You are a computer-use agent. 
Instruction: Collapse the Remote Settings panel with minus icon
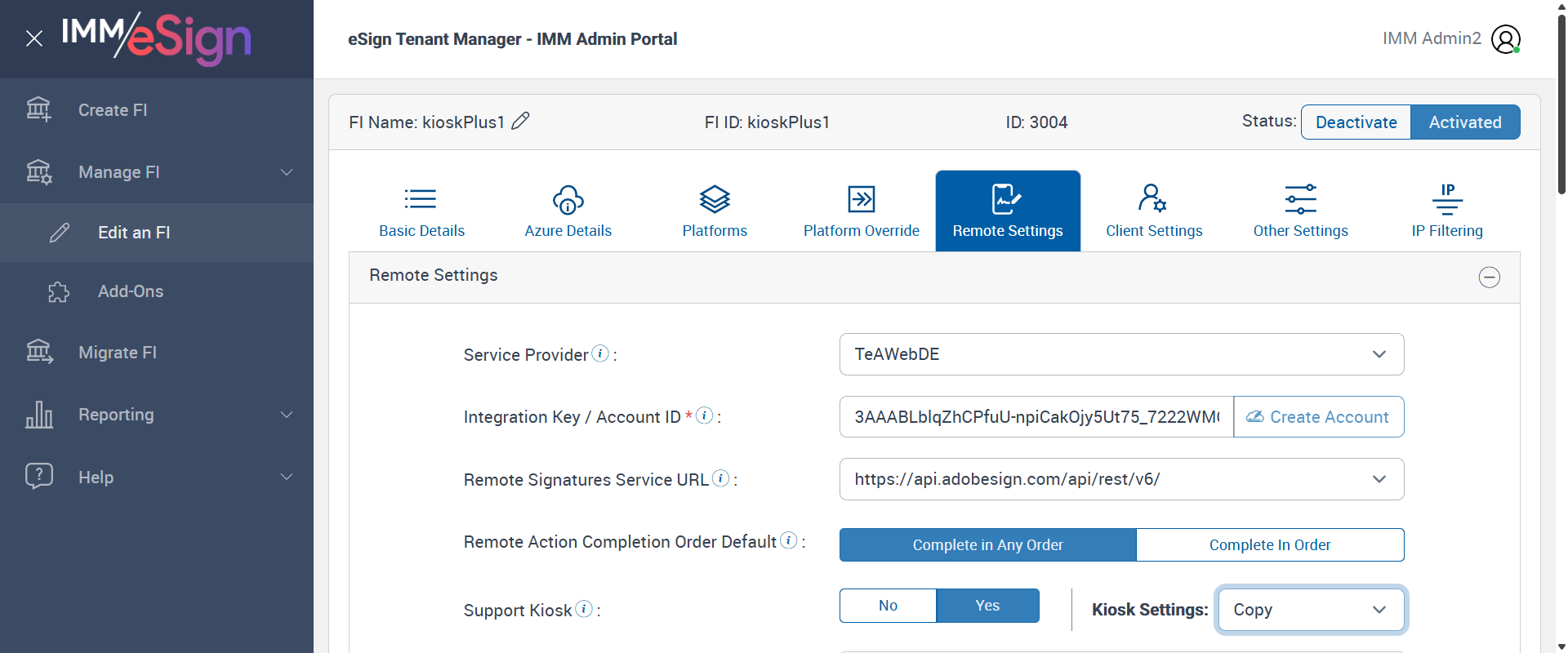click(x=1489, y=278)
